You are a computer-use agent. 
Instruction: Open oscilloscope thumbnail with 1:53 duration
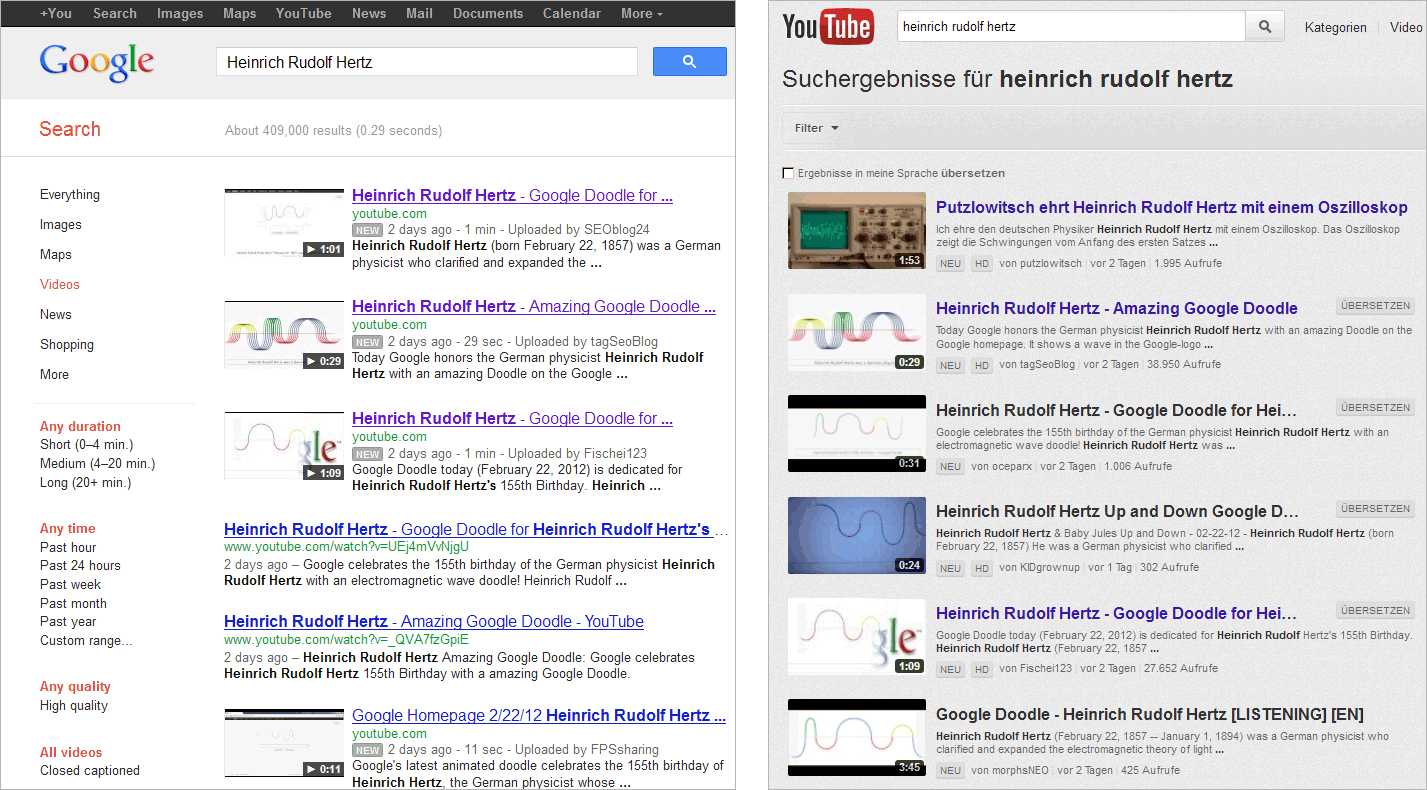(x=857, y=231)
